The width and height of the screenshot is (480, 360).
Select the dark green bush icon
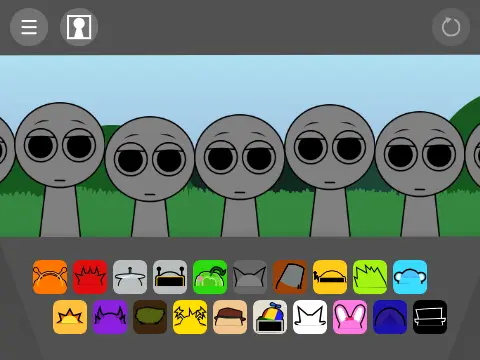click(x=150, y=317)
